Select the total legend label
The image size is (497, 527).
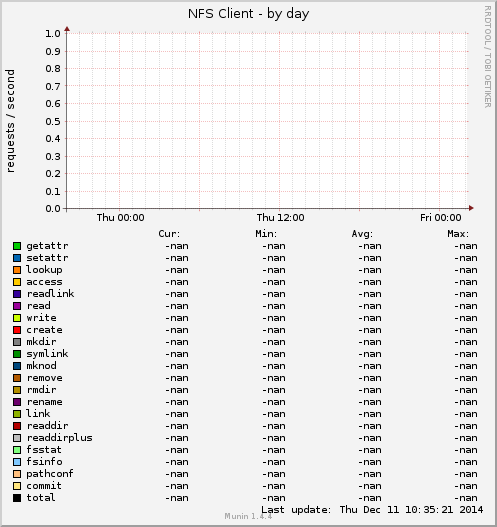pyautogui.click(x=41, y=498)
